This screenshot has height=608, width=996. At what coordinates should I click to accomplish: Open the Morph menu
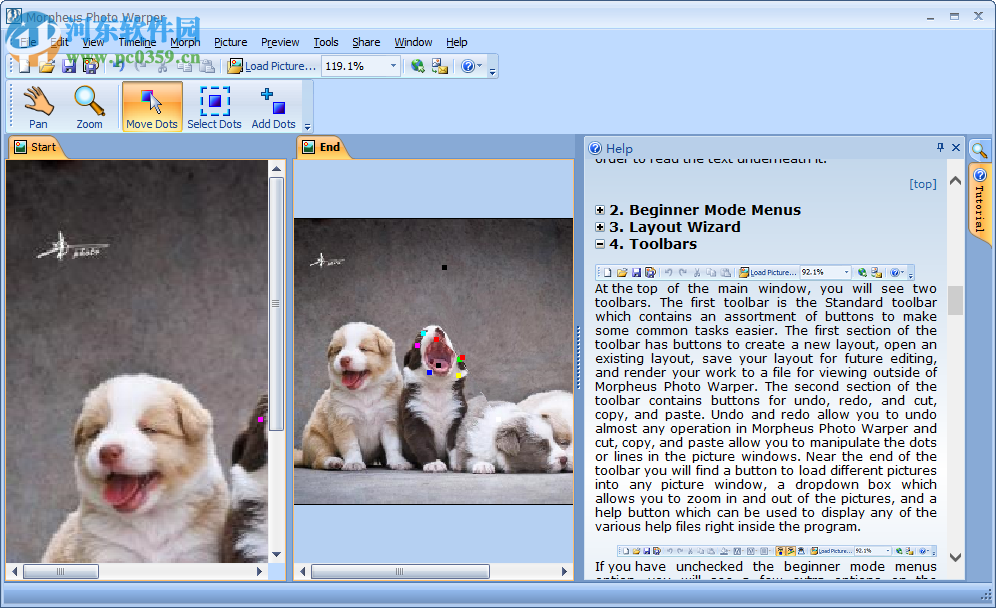point(185,42)
